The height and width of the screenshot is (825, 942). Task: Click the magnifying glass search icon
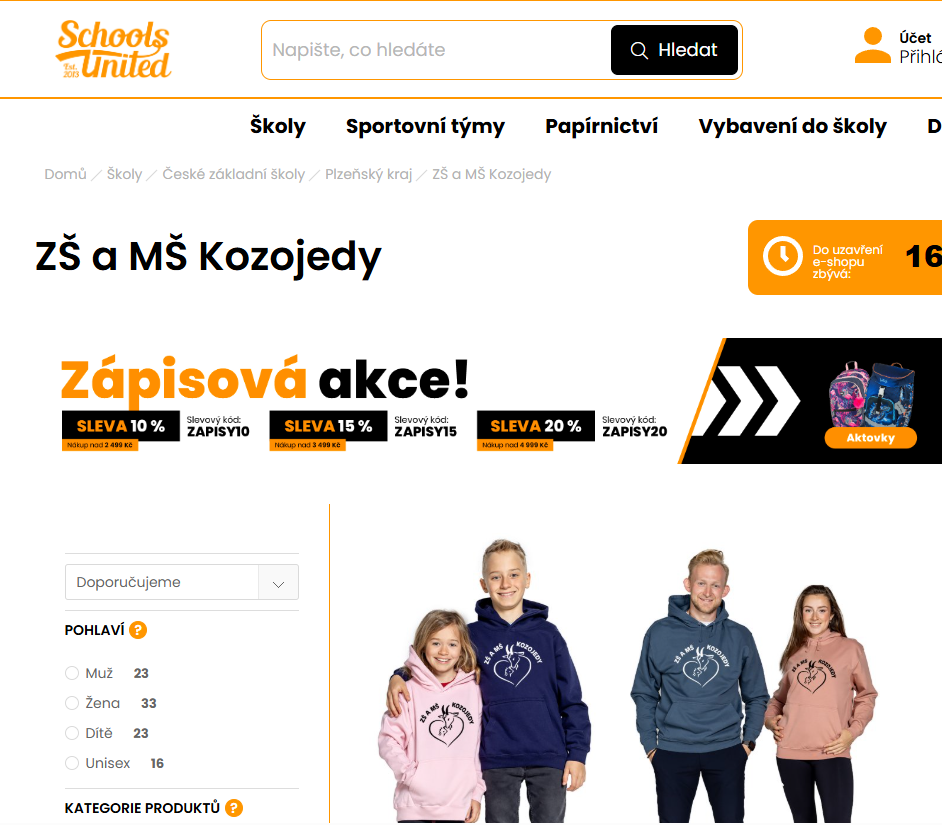point(639,50)
